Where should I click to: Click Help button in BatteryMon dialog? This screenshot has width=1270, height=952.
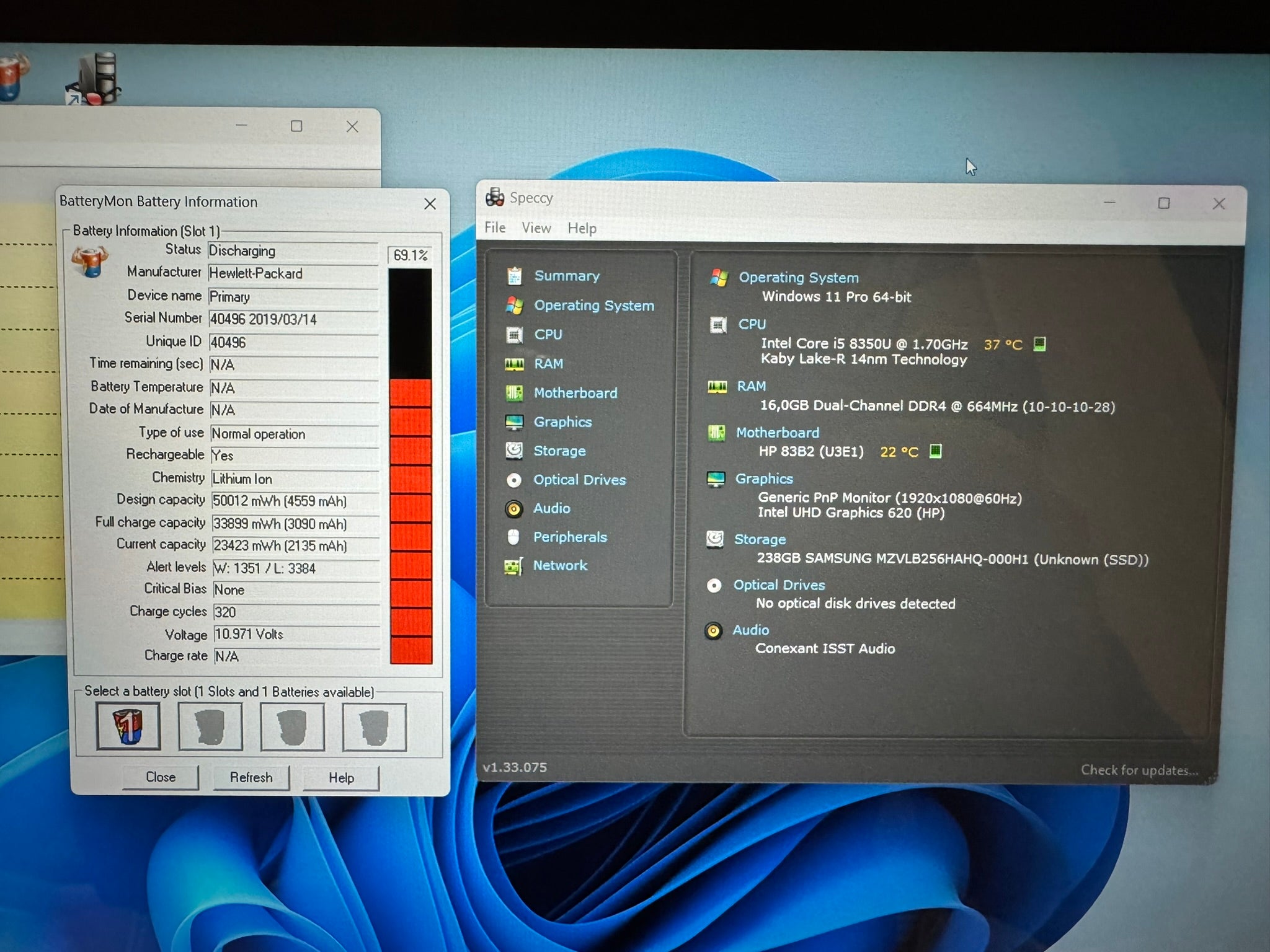(341, 778)
